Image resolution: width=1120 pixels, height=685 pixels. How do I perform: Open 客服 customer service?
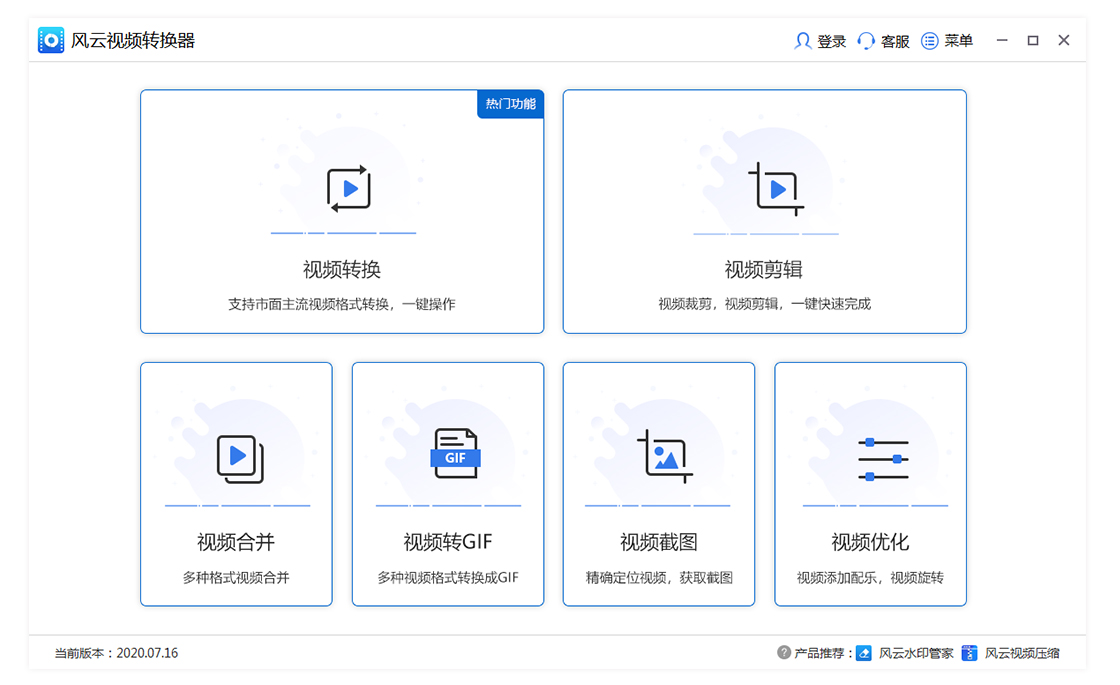(x=895, y=41)
